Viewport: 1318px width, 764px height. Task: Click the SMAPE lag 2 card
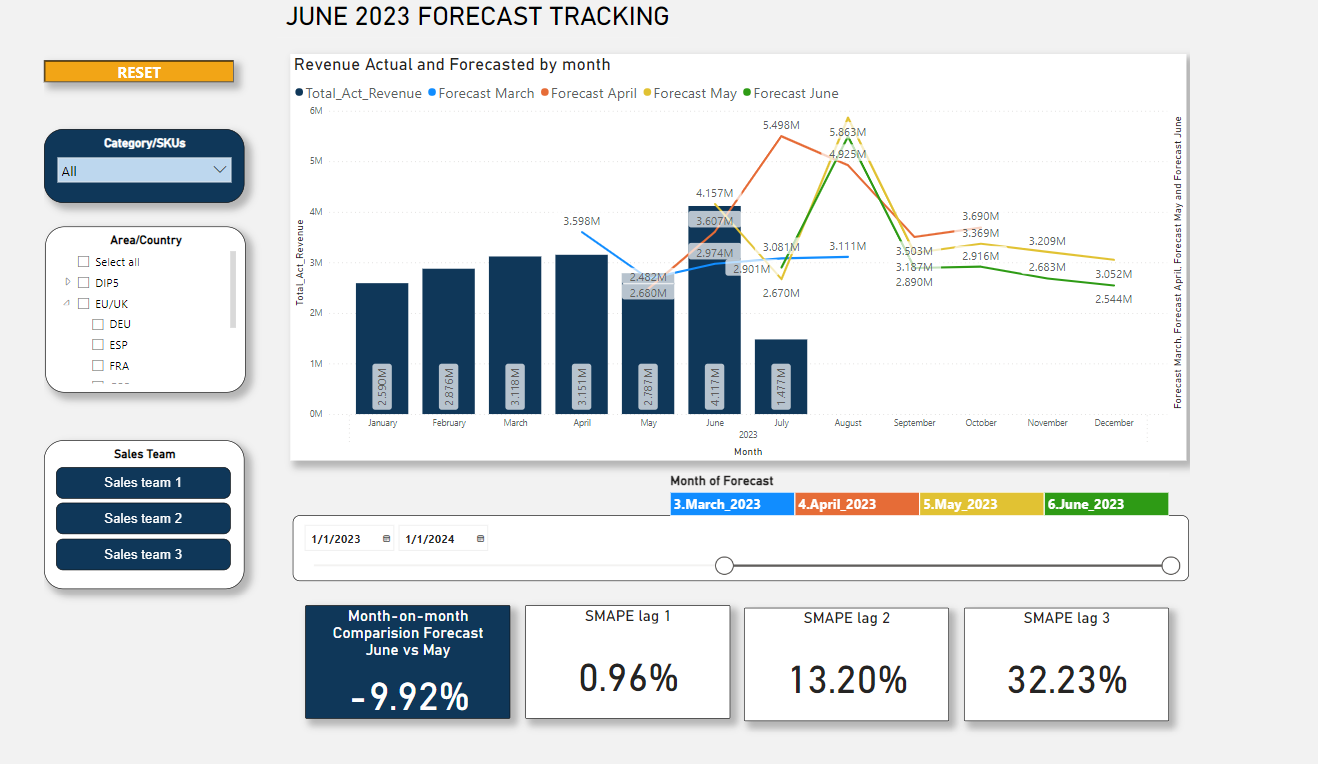pos(846,663)
